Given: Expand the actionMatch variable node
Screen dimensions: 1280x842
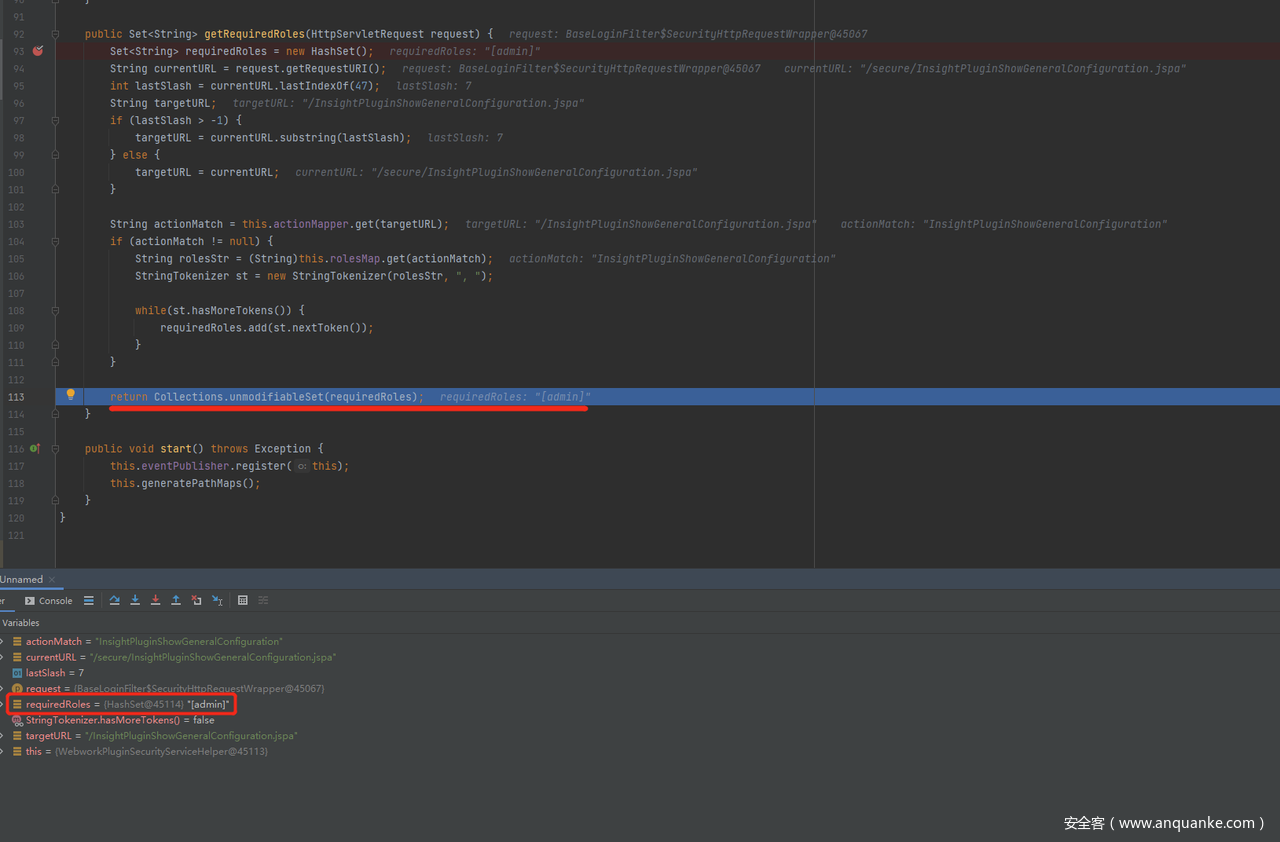Looking at the screenshot, I should (3, 641).
